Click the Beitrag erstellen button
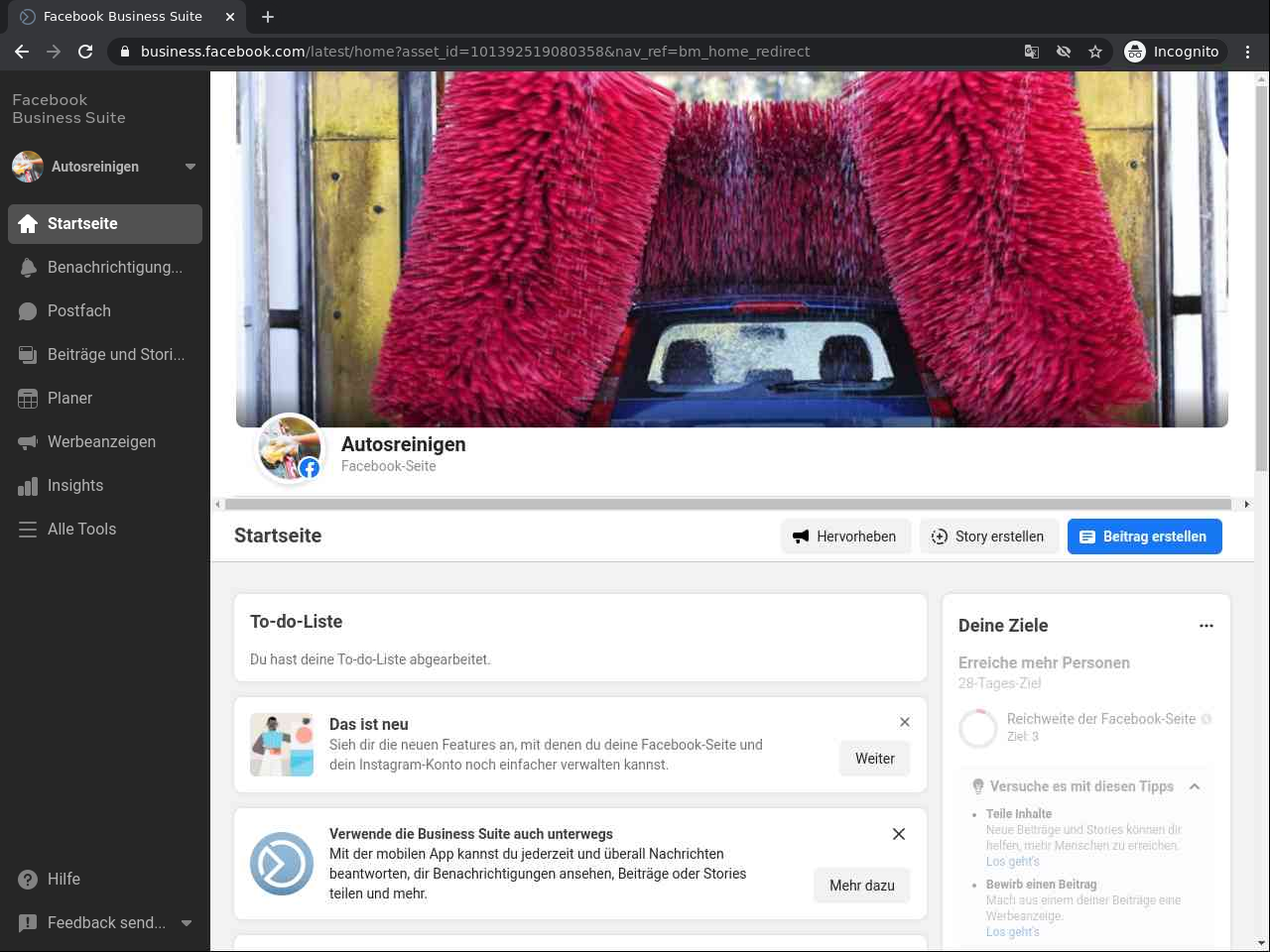 coord(1144,536)
